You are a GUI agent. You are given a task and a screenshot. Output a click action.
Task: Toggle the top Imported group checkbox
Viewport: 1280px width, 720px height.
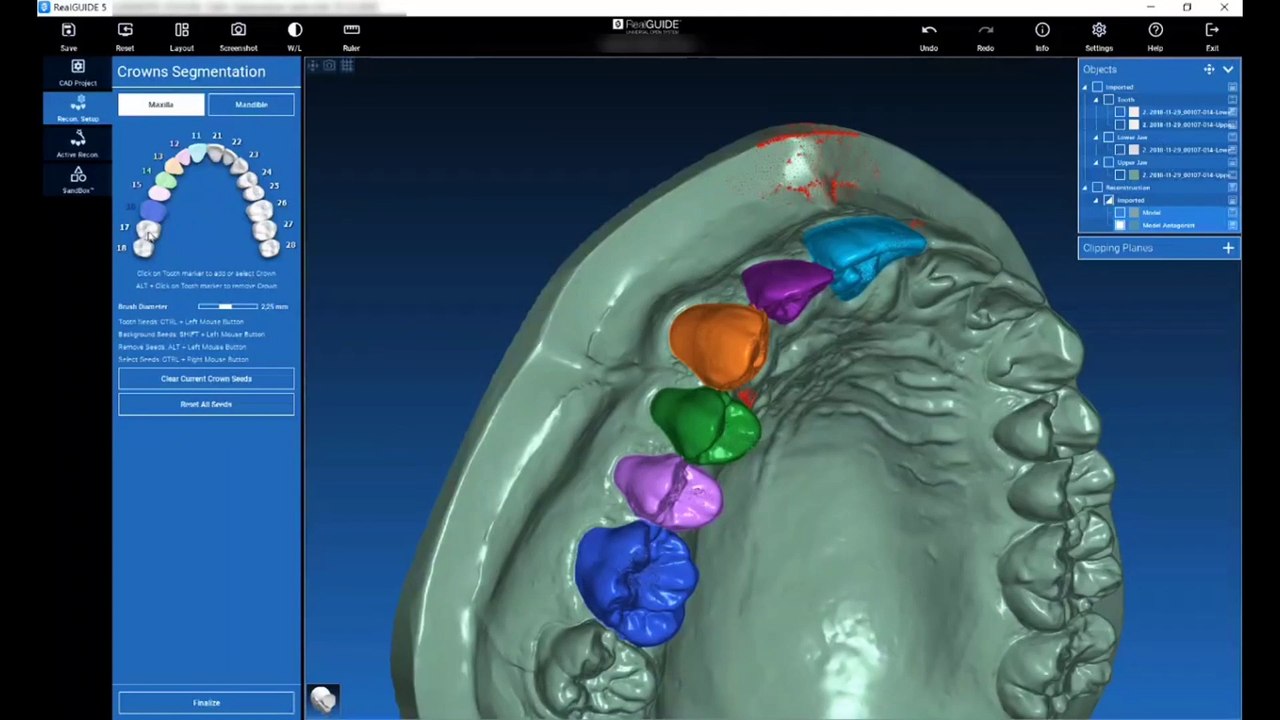(1097, 87)
